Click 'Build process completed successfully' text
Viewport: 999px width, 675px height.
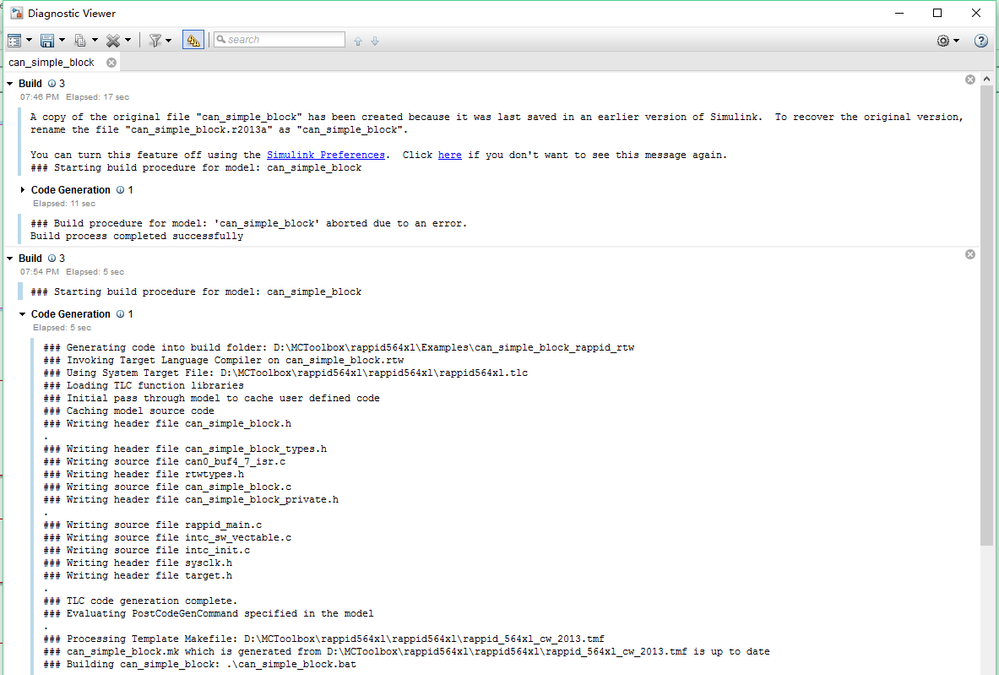[x=136, y=236]
